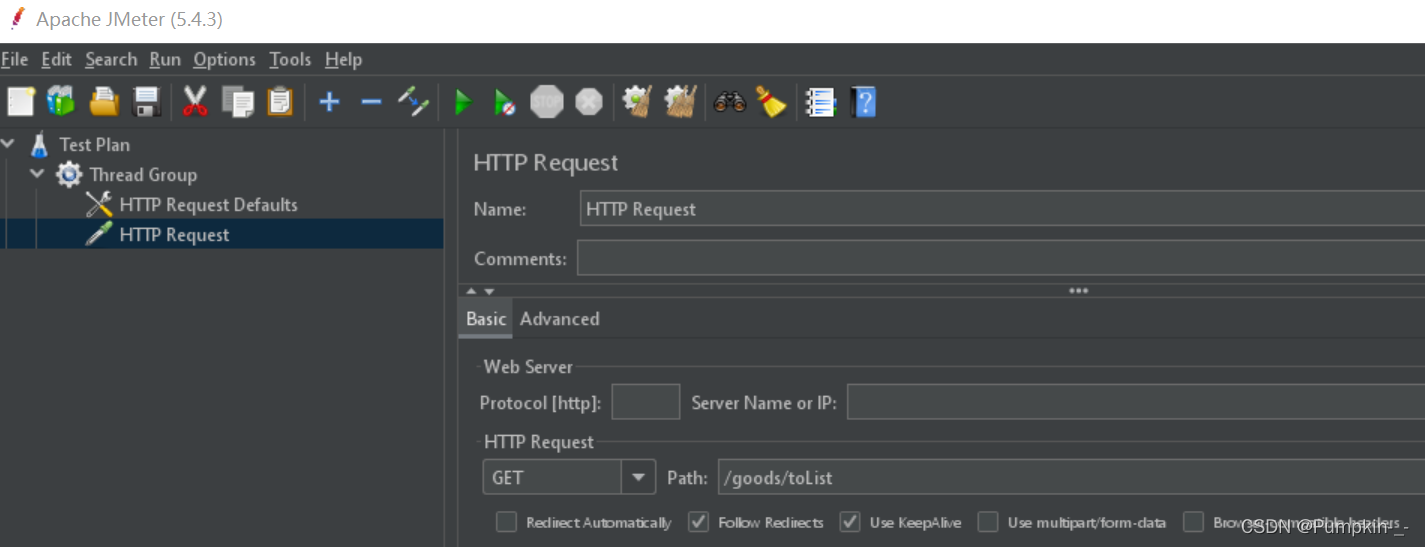Screen dimensions: 1425x547
Task: Click the Clear All double broom icon
Action: pyautogui.click(x=681, y=101)
